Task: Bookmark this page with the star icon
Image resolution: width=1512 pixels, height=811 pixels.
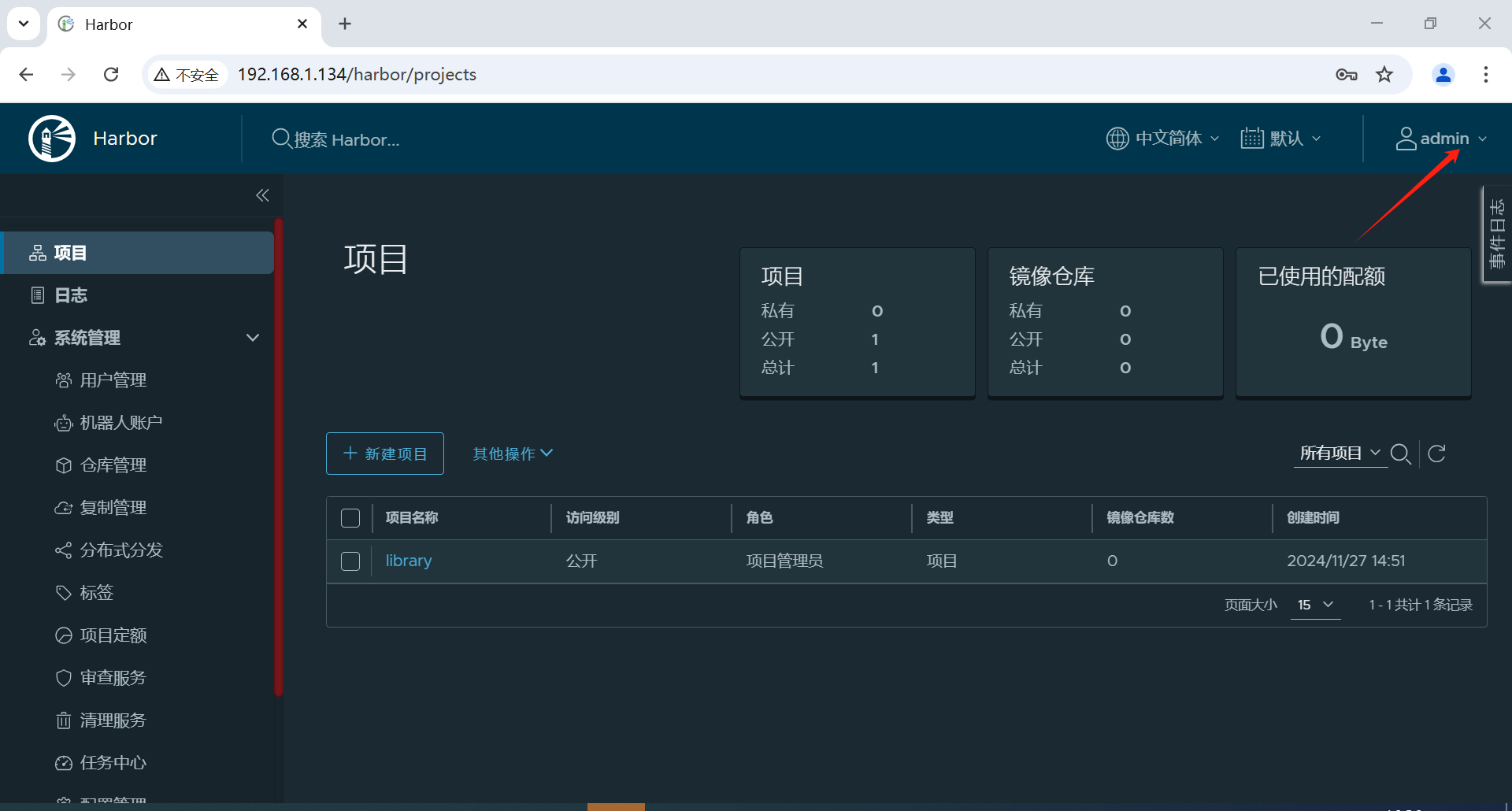Action: 1384,74
